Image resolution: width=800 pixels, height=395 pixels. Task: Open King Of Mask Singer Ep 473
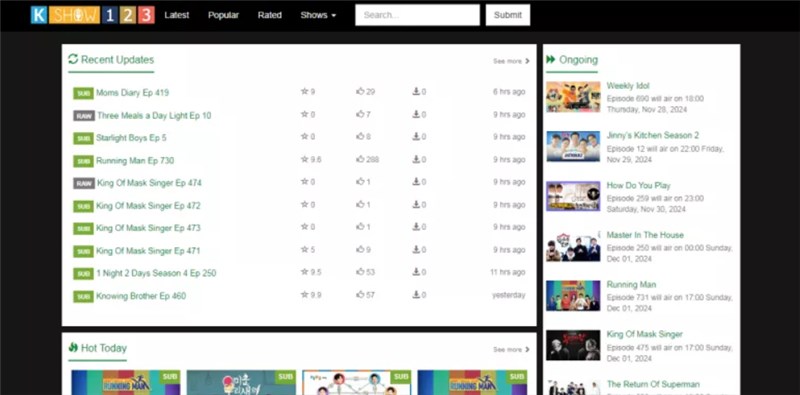(148, 228)
